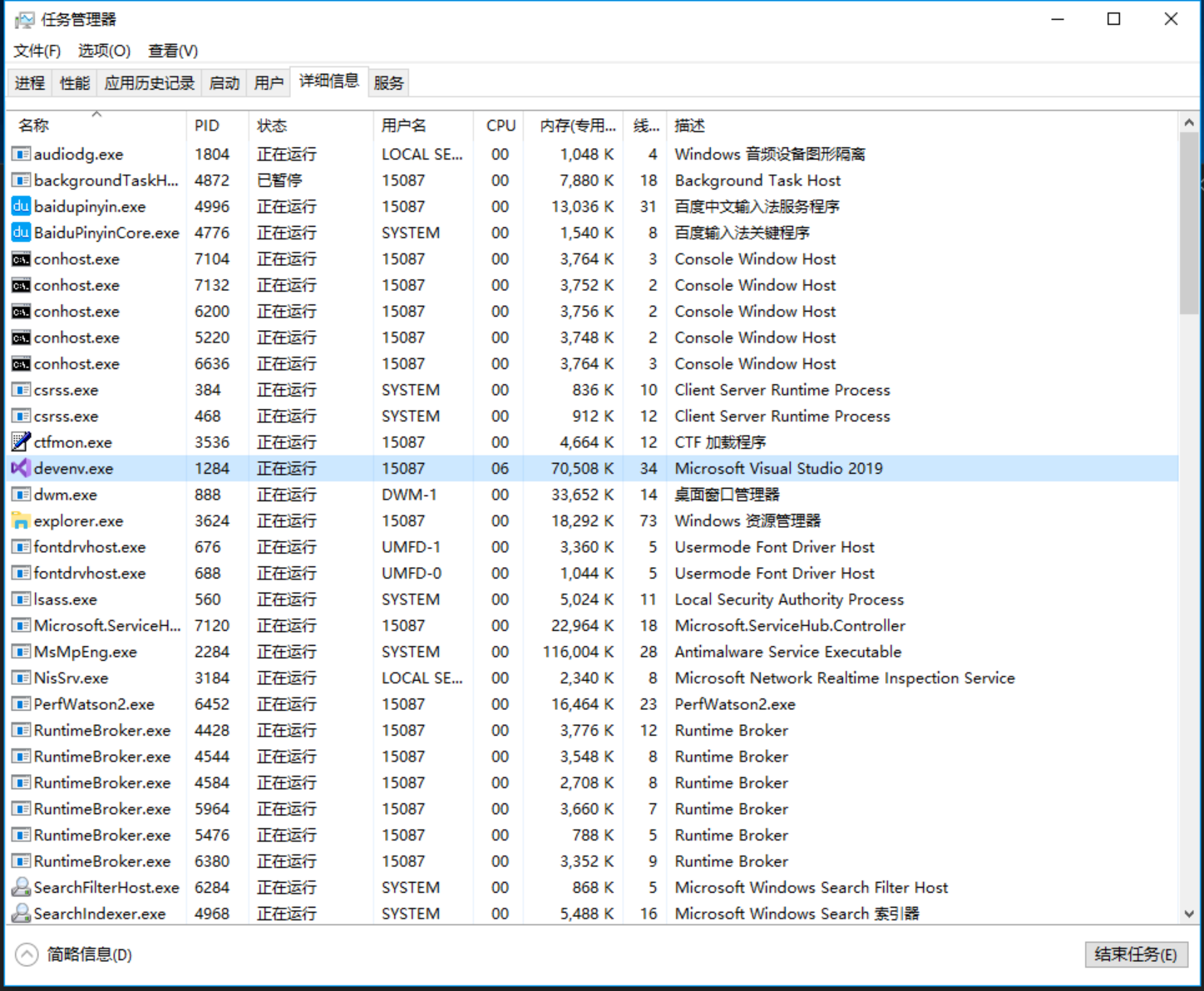Switch to the 服务 tab

click(388, 83)
